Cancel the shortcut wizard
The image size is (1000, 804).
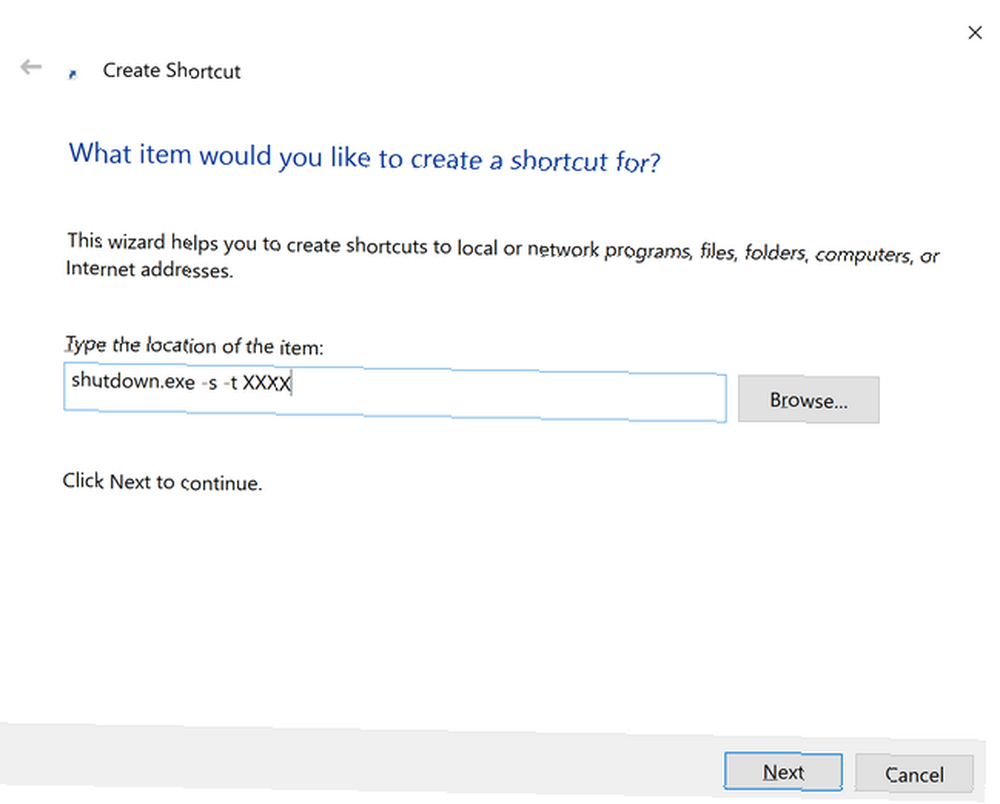pyautogui.click(x=914, y=774)
